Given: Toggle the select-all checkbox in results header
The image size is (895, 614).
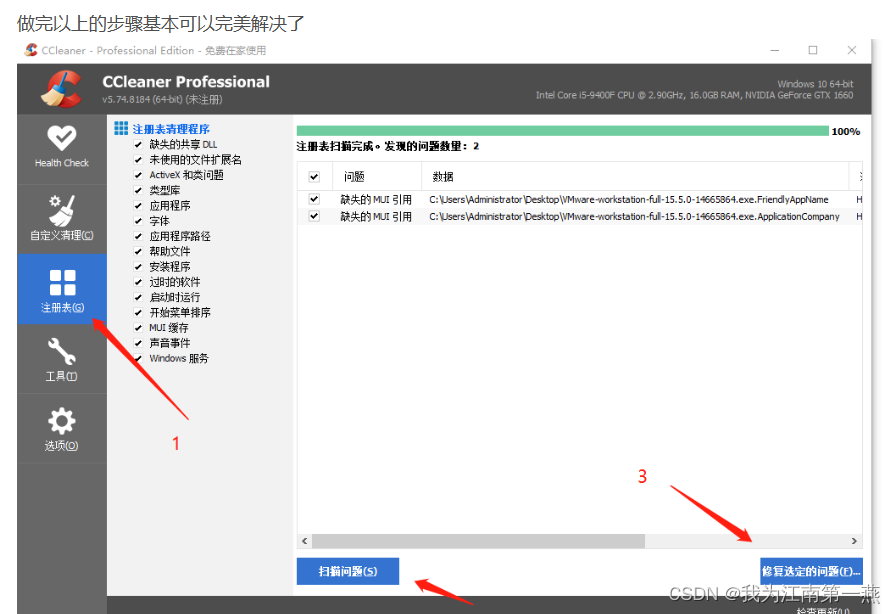Looking at the screenshot, I should tap(314, 177).
